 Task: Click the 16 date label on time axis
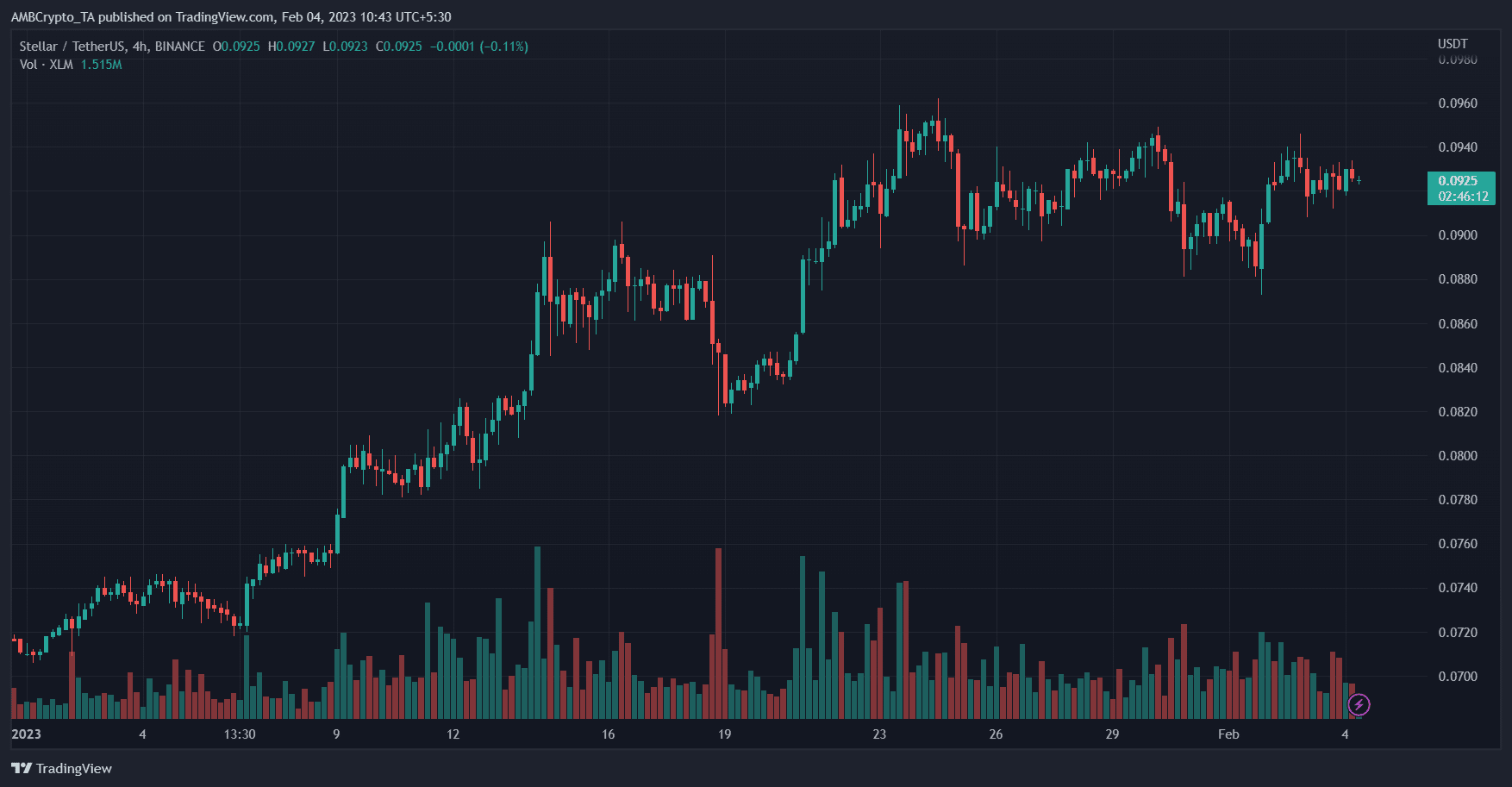[609, 734]
